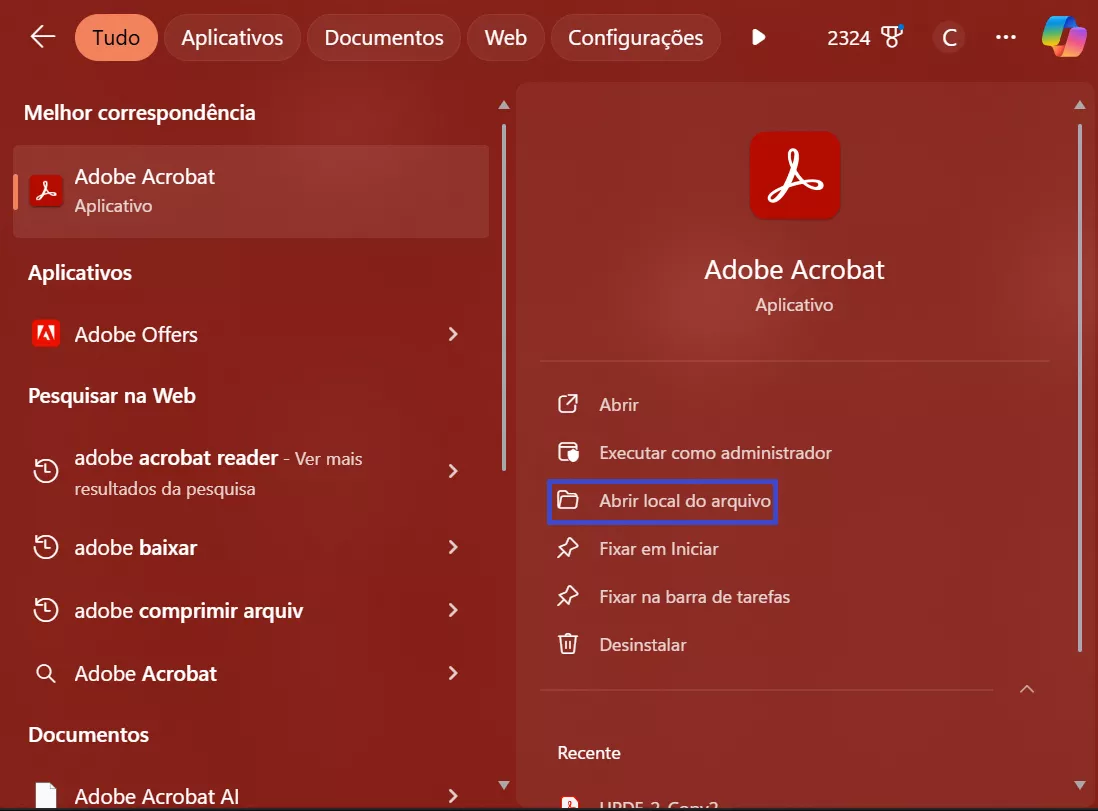
Task: Click the Executar como administrador shield icon
Action: (568, 452)
